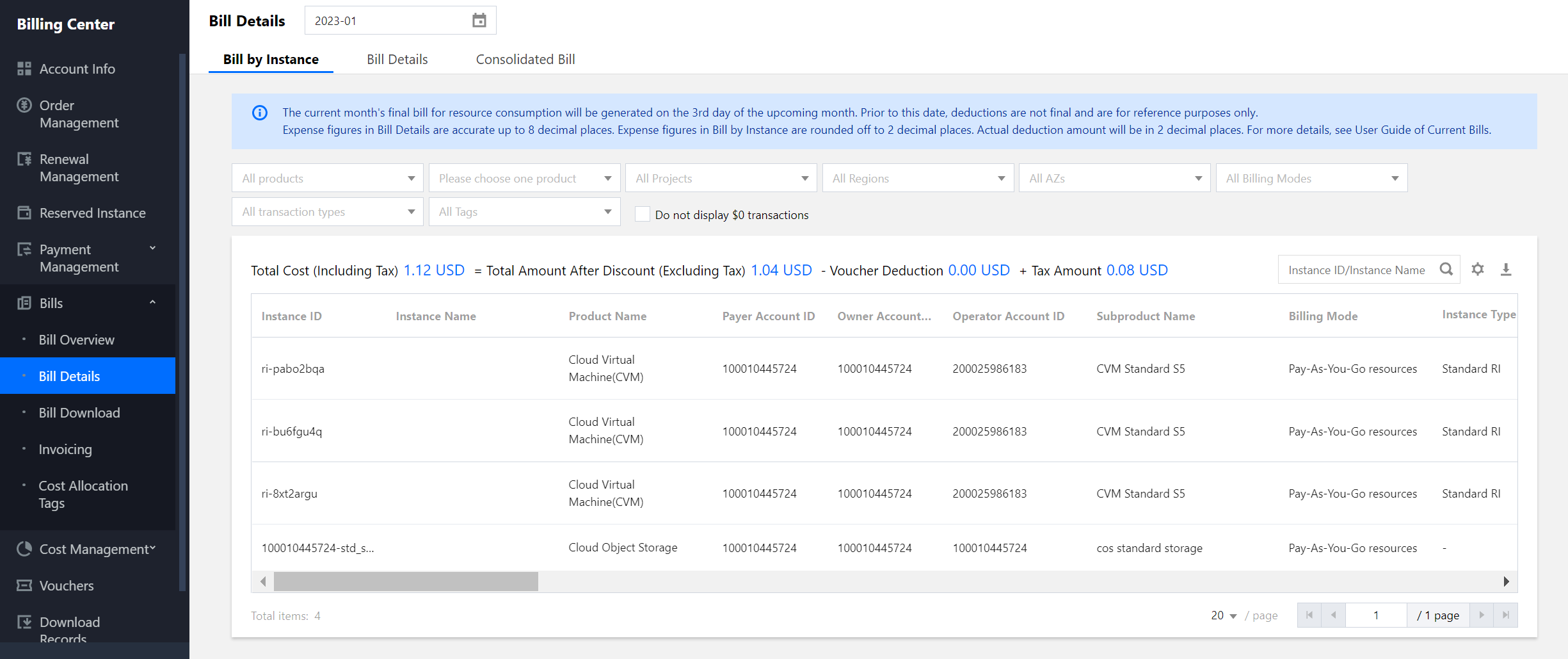
Task: Open the calendar date picker icon
Action: point(479,20)
